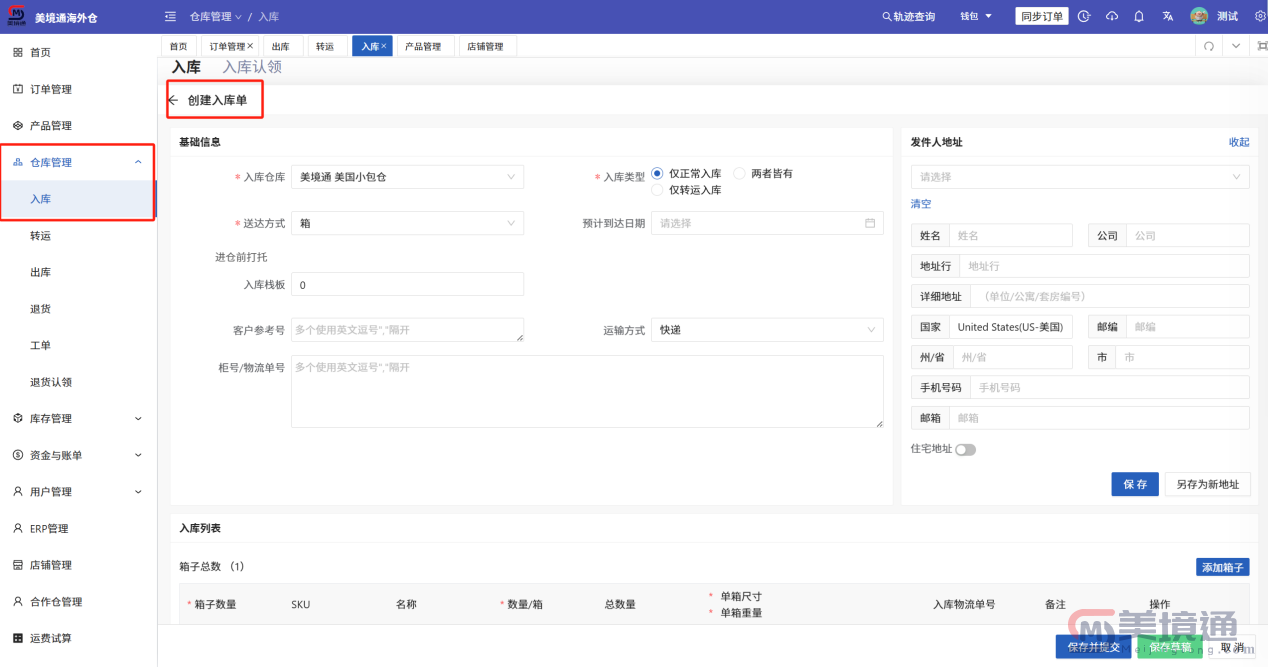This screenshot has width=1268, height=667.
Task: Open the 运输方式 dropdown
Action: click(x=767, y=329)
